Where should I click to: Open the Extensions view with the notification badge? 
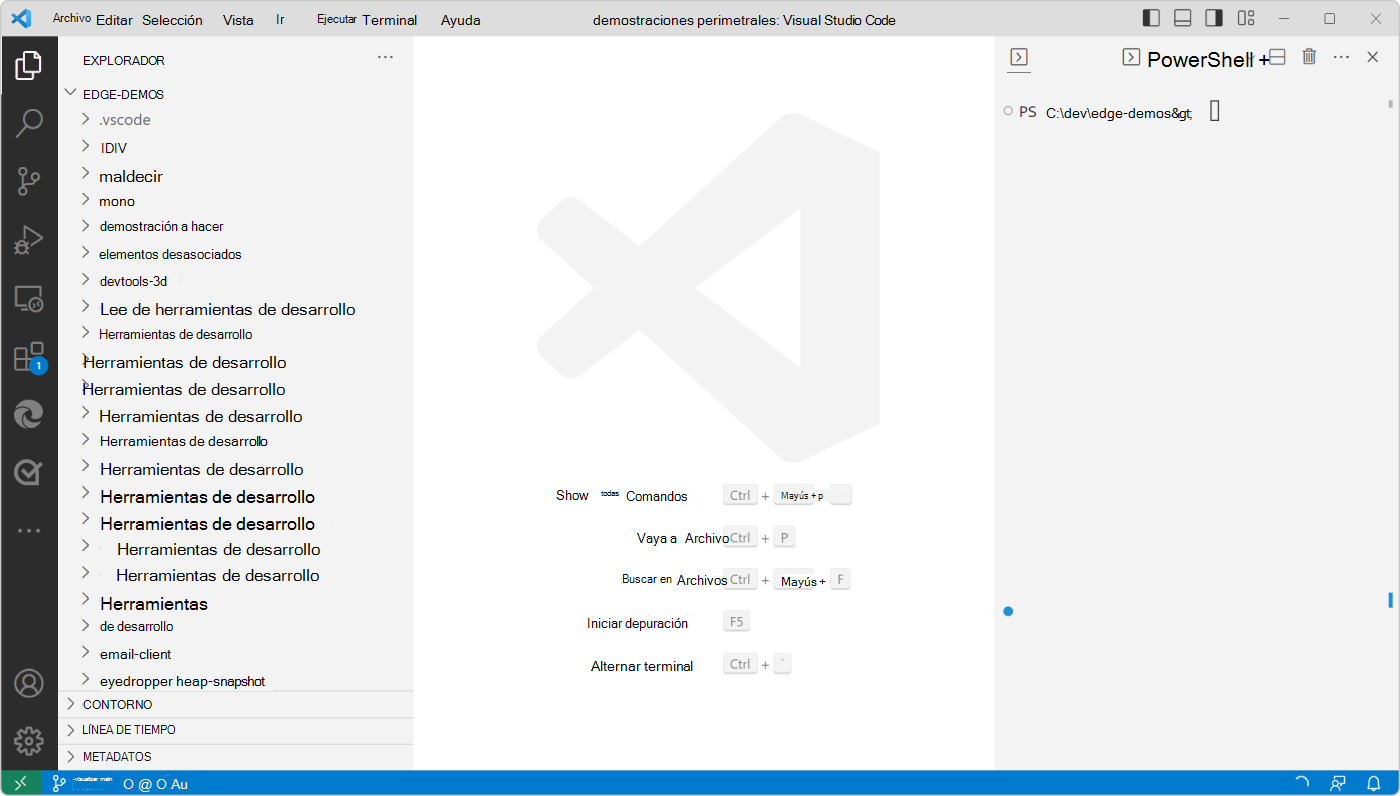pos(29,356)
